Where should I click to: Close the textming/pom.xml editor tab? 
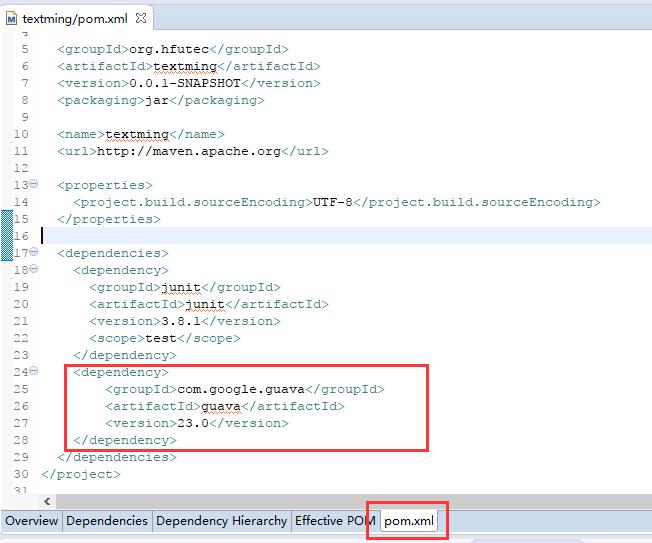(141, 18)
